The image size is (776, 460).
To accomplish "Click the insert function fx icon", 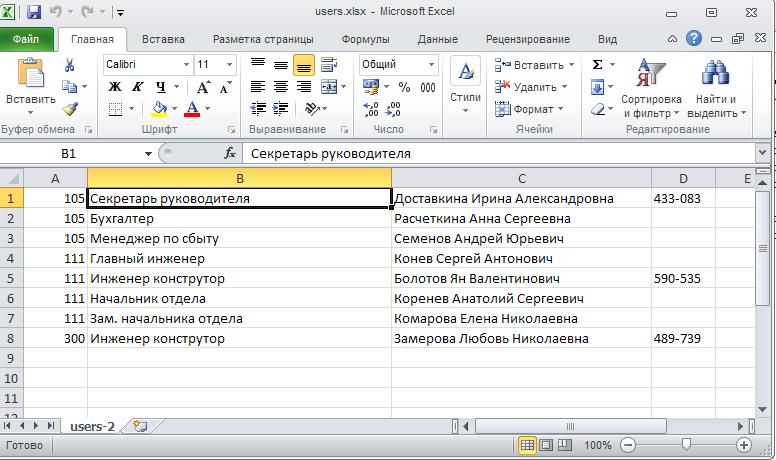I will tap(230, 154).
